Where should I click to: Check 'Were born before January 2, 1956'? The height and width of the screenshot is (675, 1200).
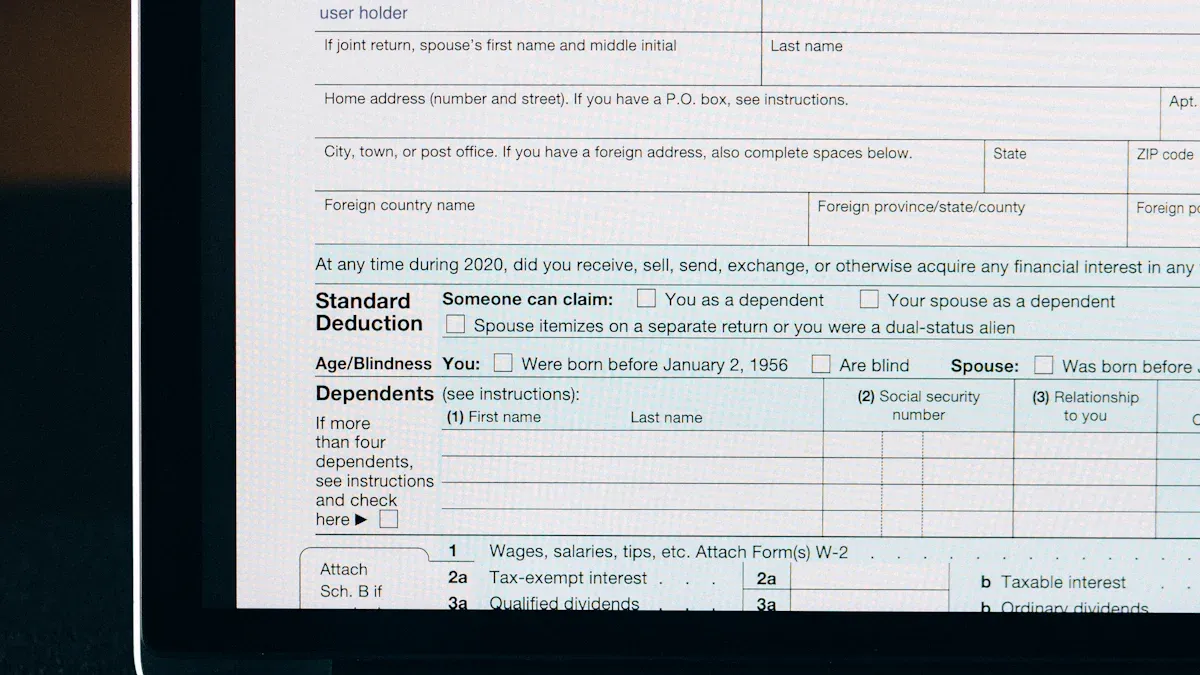[x=503, y=363]
